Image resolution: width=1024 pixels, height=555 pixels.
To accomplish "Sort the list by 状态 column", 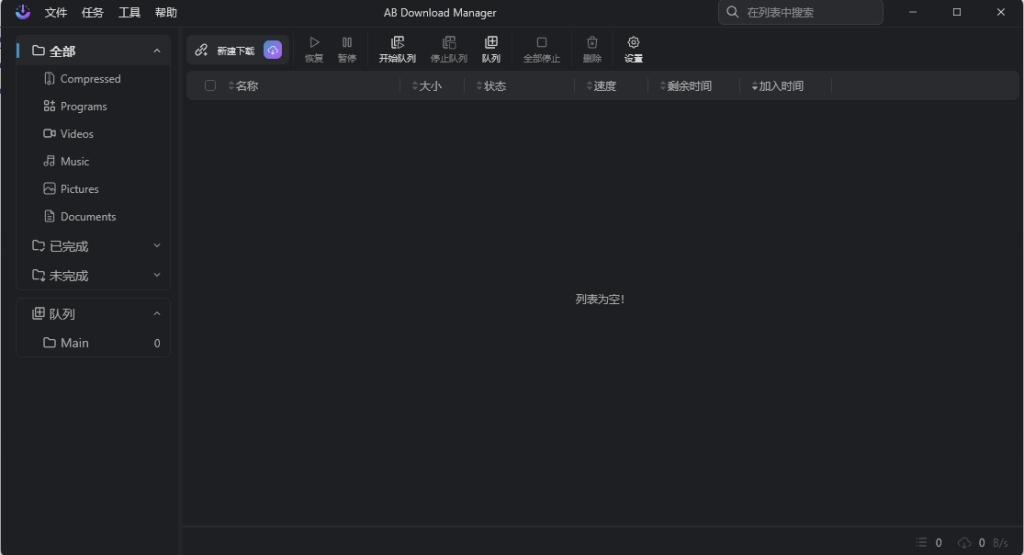I will (x=491, y=86).
